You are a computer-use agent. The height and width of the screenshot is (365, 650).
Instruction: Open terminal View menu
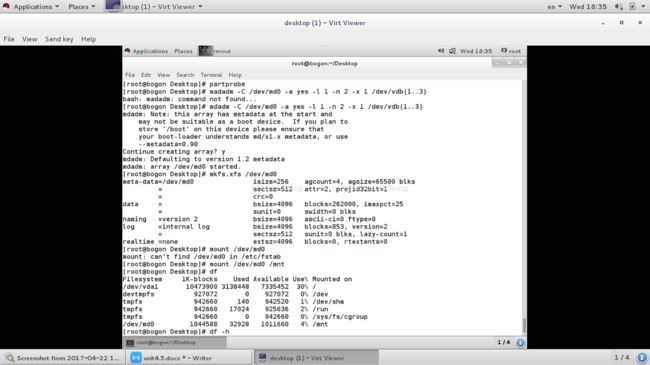click(163, 75)
